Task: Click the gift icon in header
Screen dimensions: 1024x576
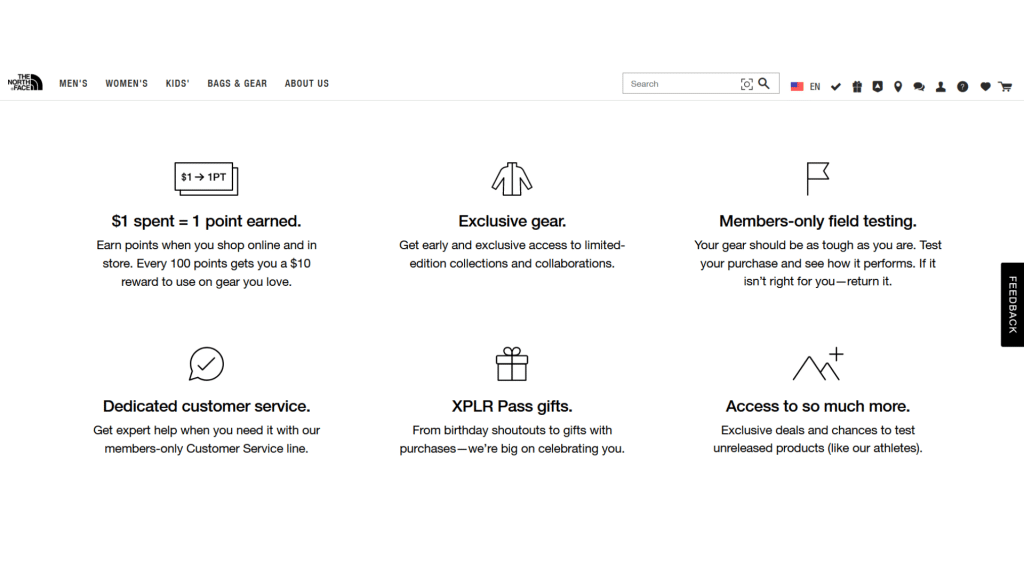Action: pyautogui.click(x=857, y=86)
